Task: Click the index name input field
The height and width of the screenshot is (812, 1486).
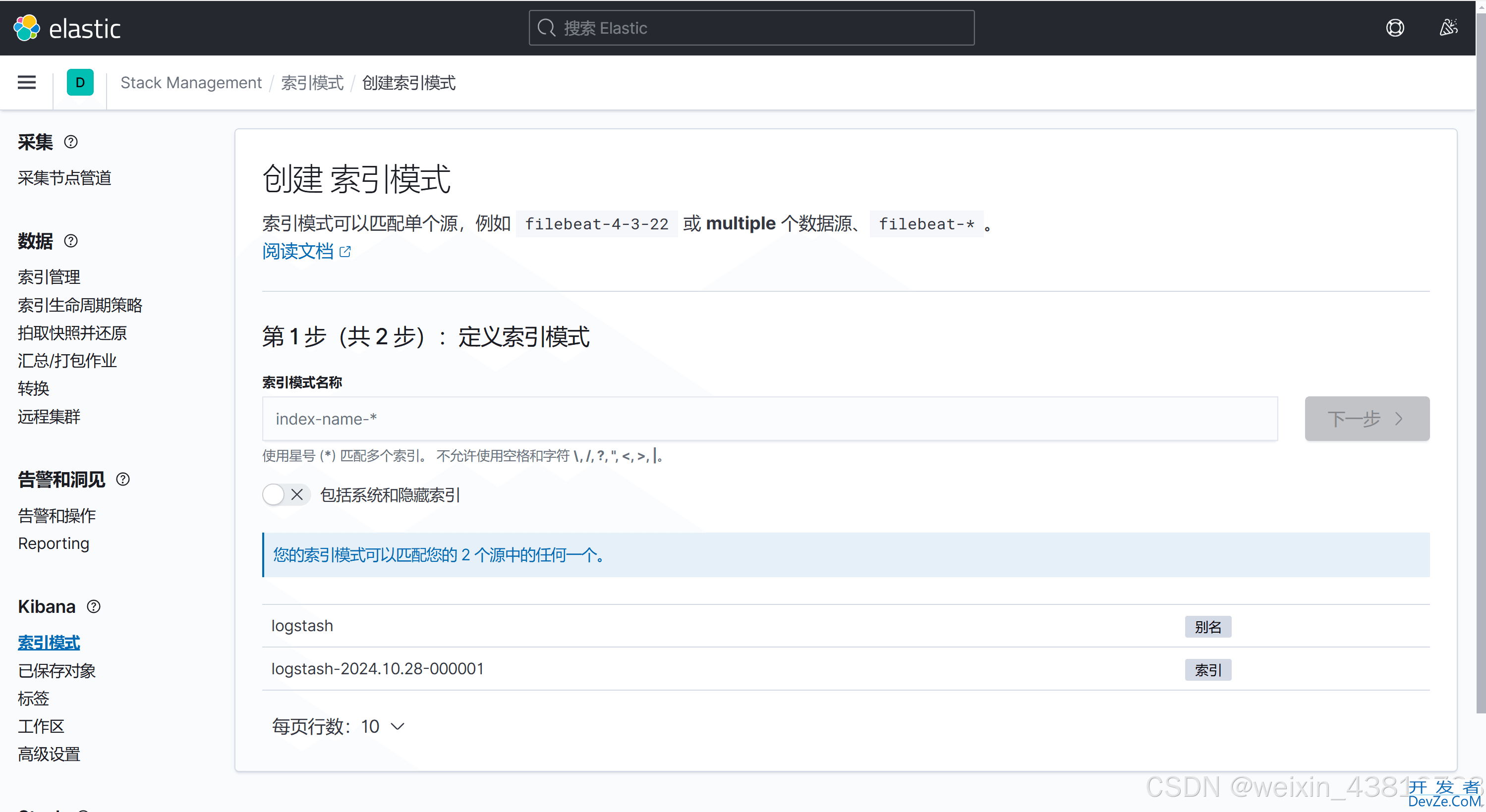Action: coord(768,418)
